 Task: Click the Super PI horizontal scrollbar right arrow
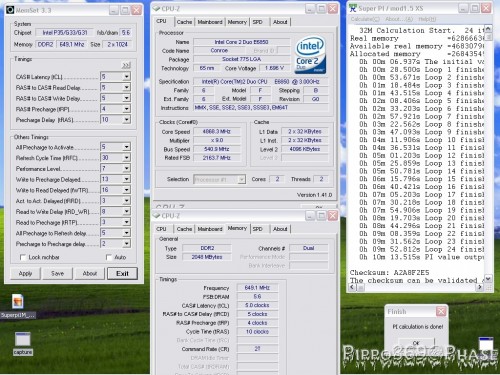[479, 287]
